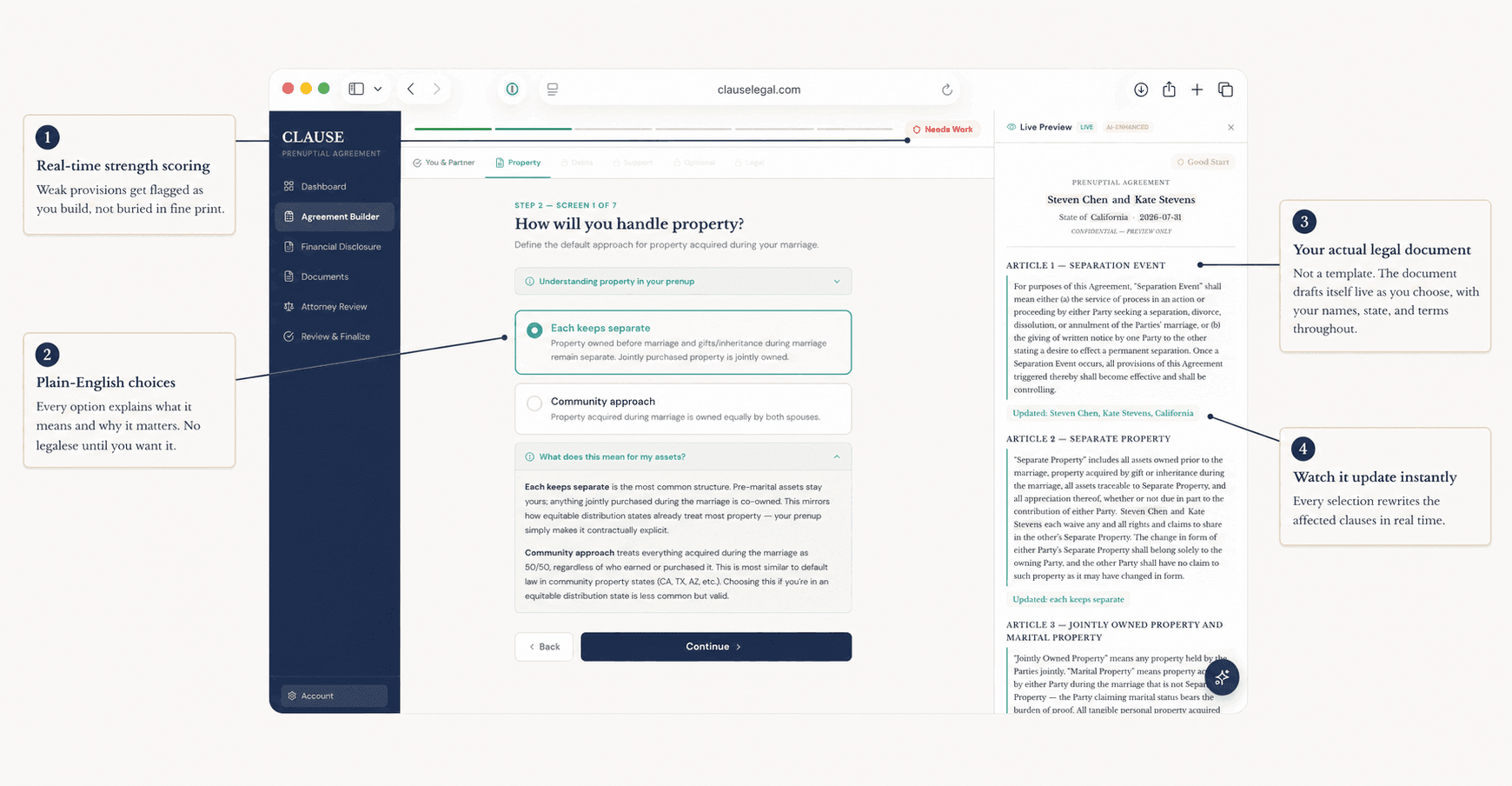Click the Back button
1512x786 pixels.
coord(544,647)
